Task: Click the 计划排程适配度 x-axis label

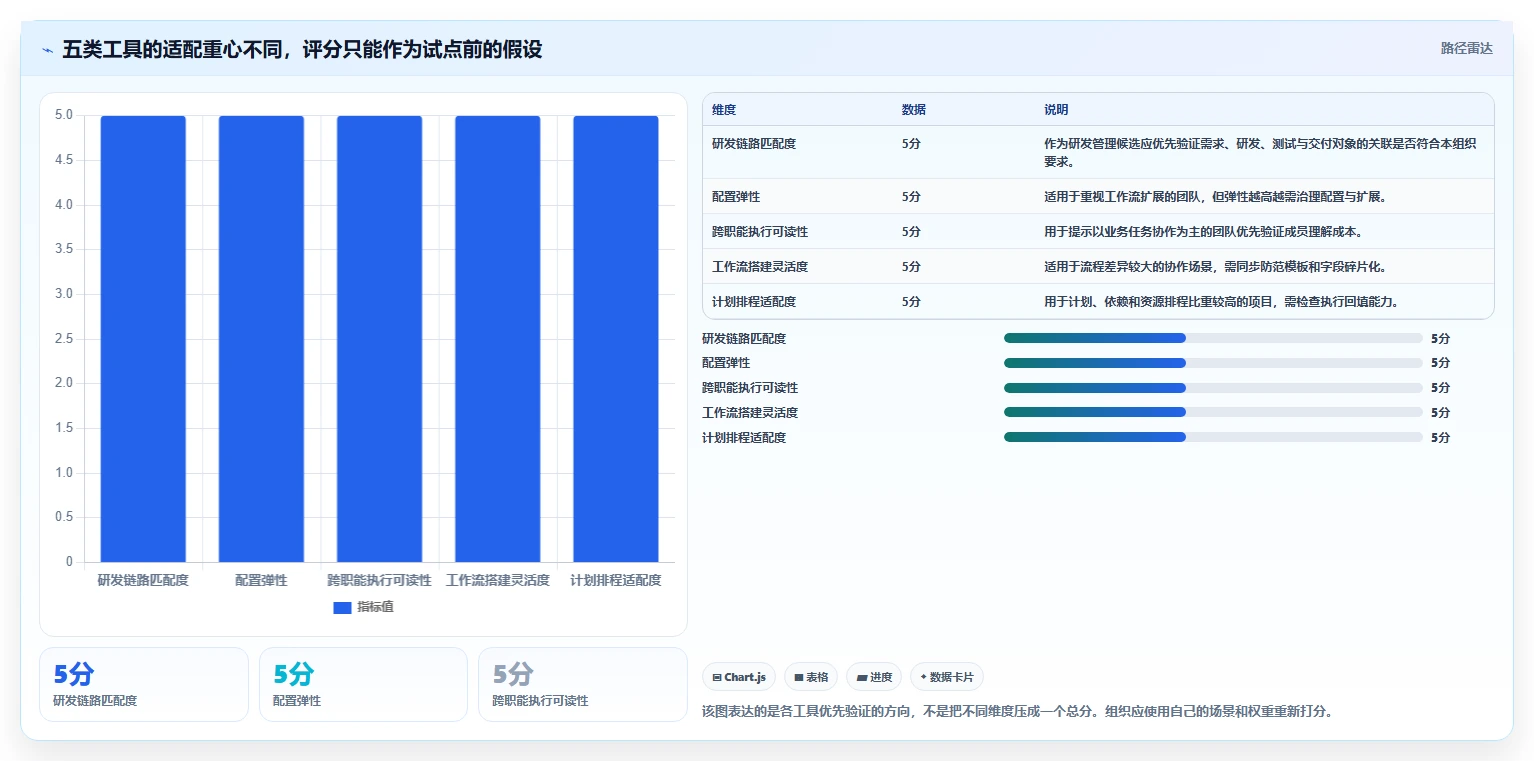Action: tap(615, 580)
